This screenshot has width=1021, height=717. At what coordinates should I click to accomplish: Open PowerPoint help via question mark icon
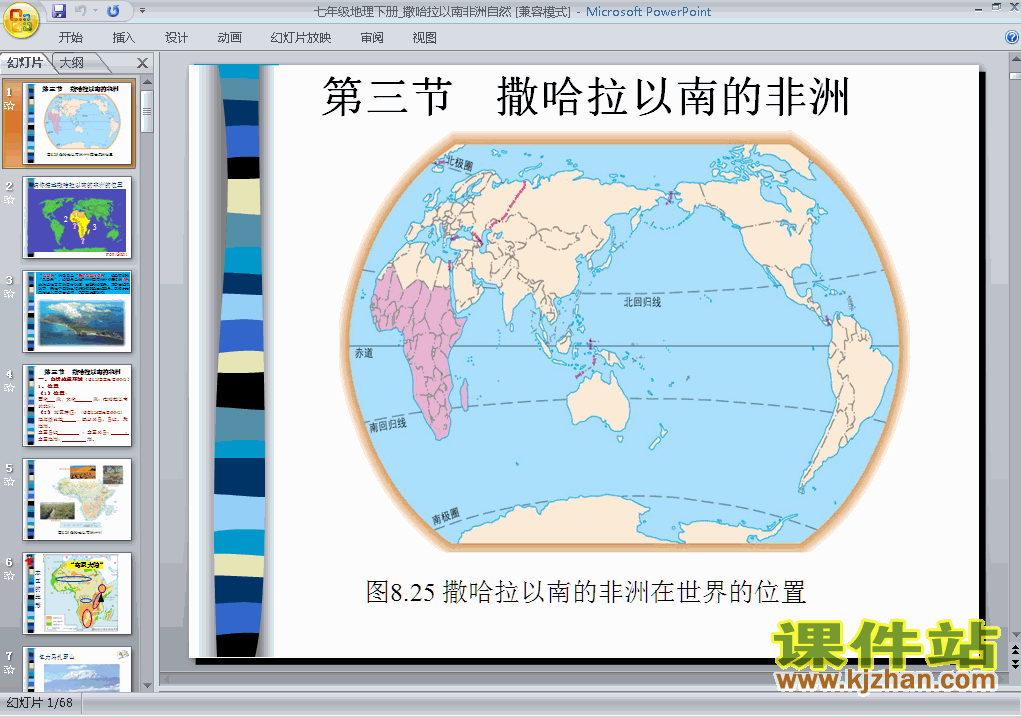pos(1012,38)
